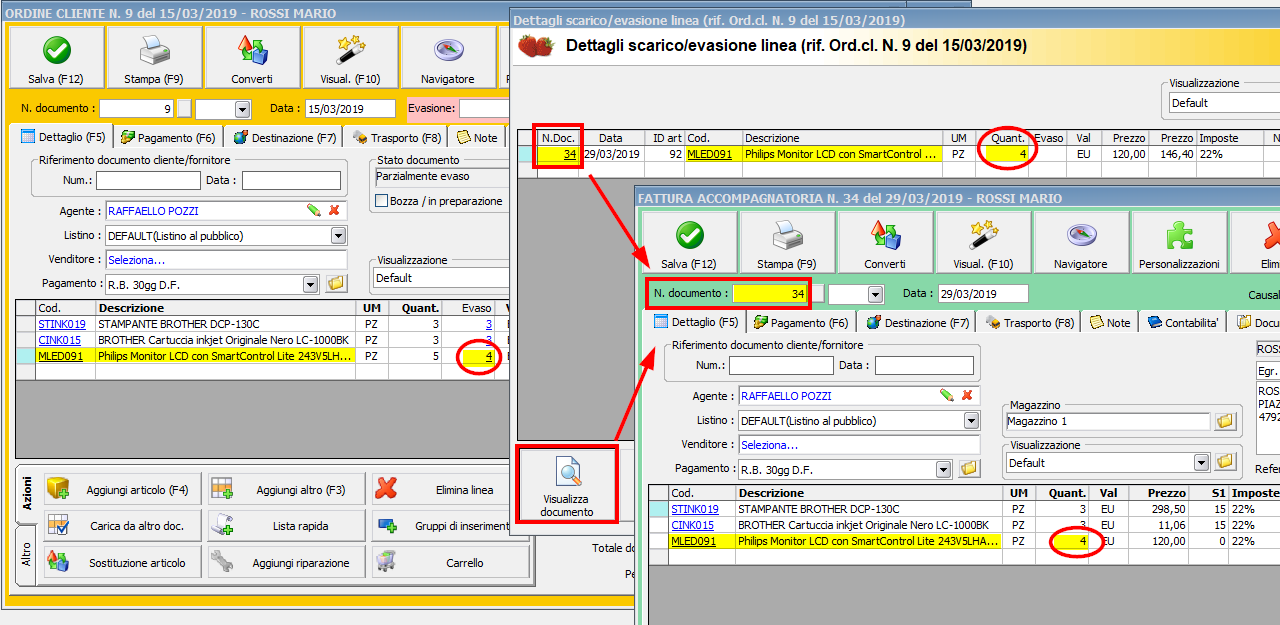Image resolution: width=1280 pixels, height=625 pixels.
Task: Click Converti in Ordine Cliente window
Action: click(x=252, y=57)
